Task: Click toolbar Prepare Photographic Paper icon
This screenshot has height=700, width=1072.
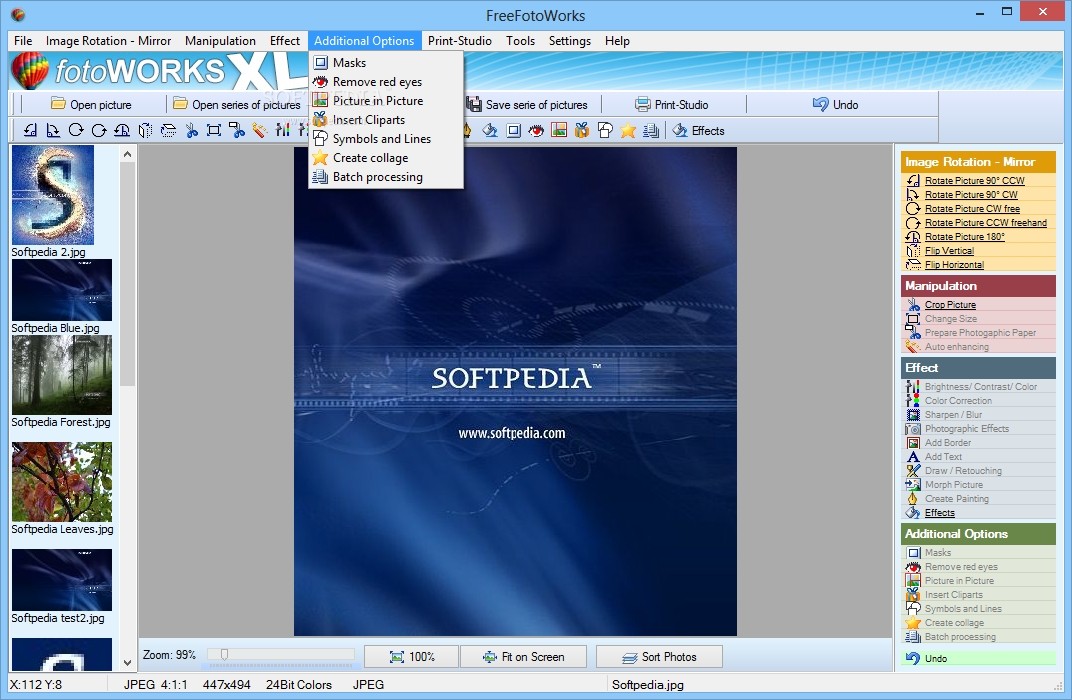Action: coord(237,131)
